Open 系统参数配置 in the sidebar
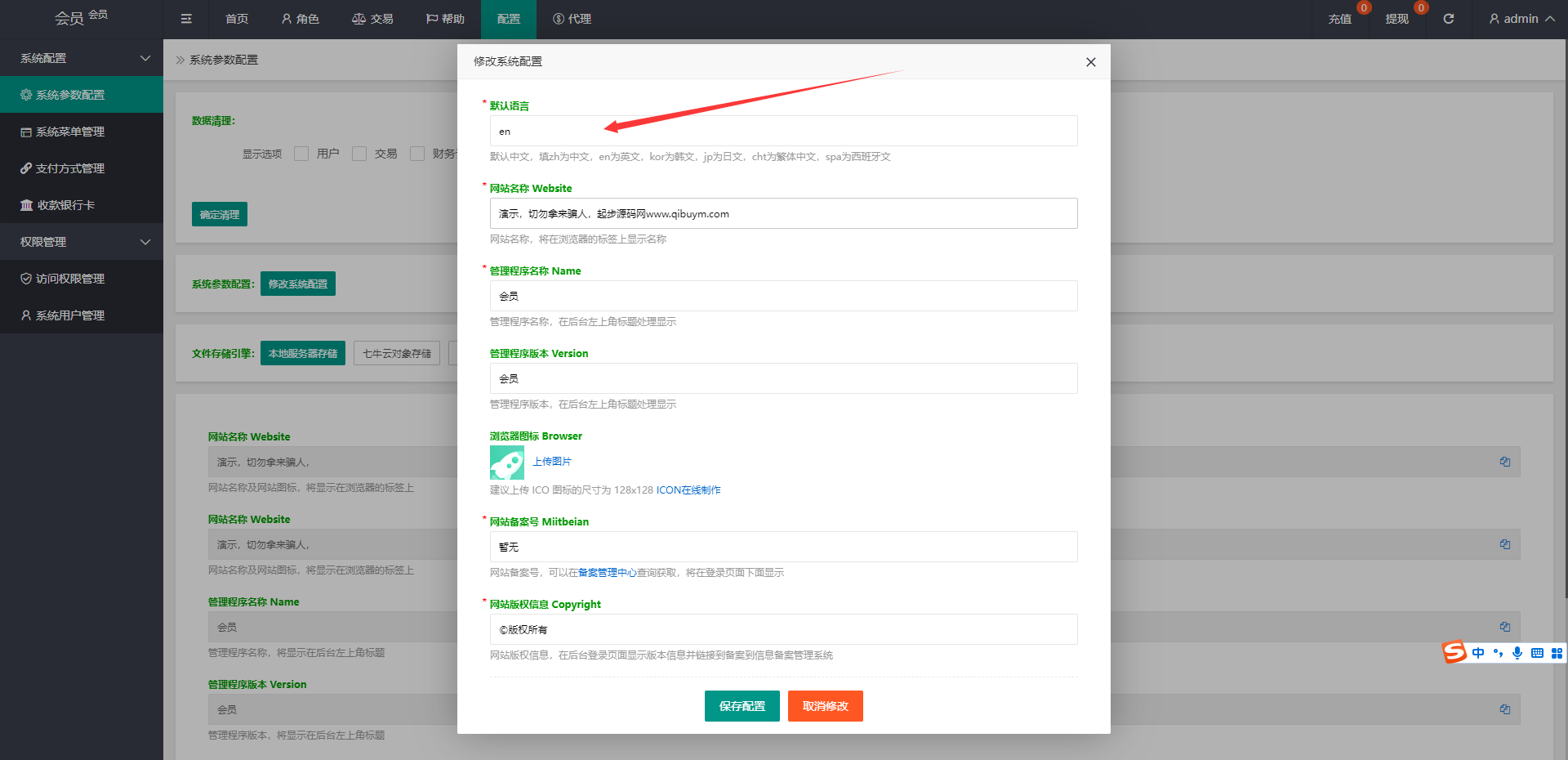The image size is (1568, 760). click(x=82, y=95)
